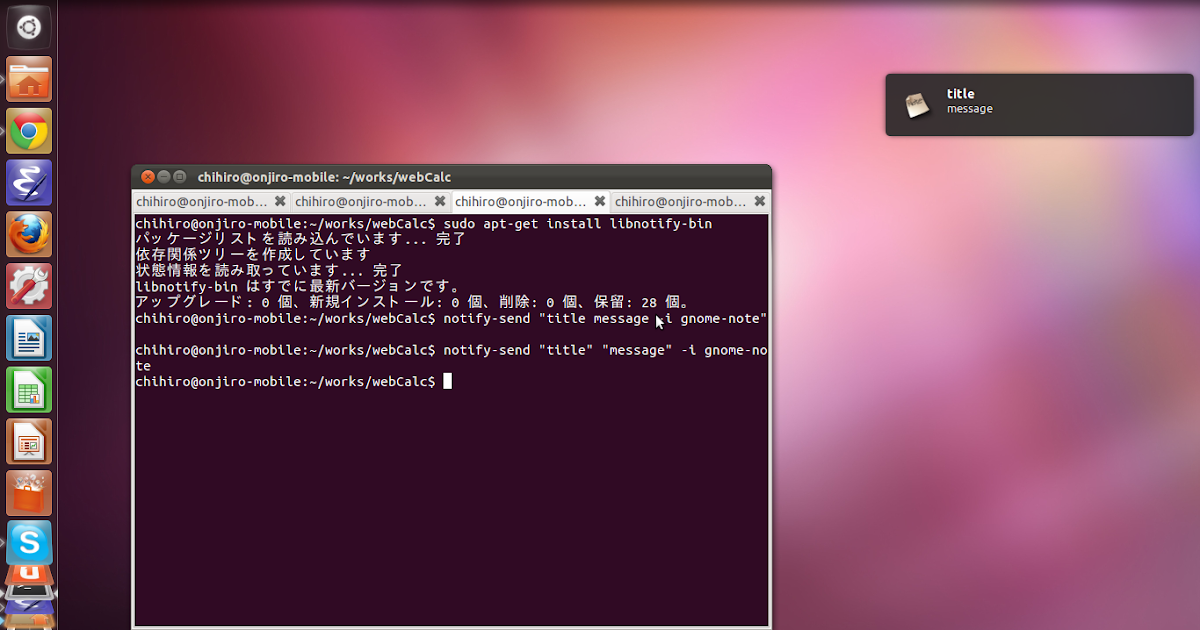
Task: Open the red wrench tools icon
Action: [28, 287]
